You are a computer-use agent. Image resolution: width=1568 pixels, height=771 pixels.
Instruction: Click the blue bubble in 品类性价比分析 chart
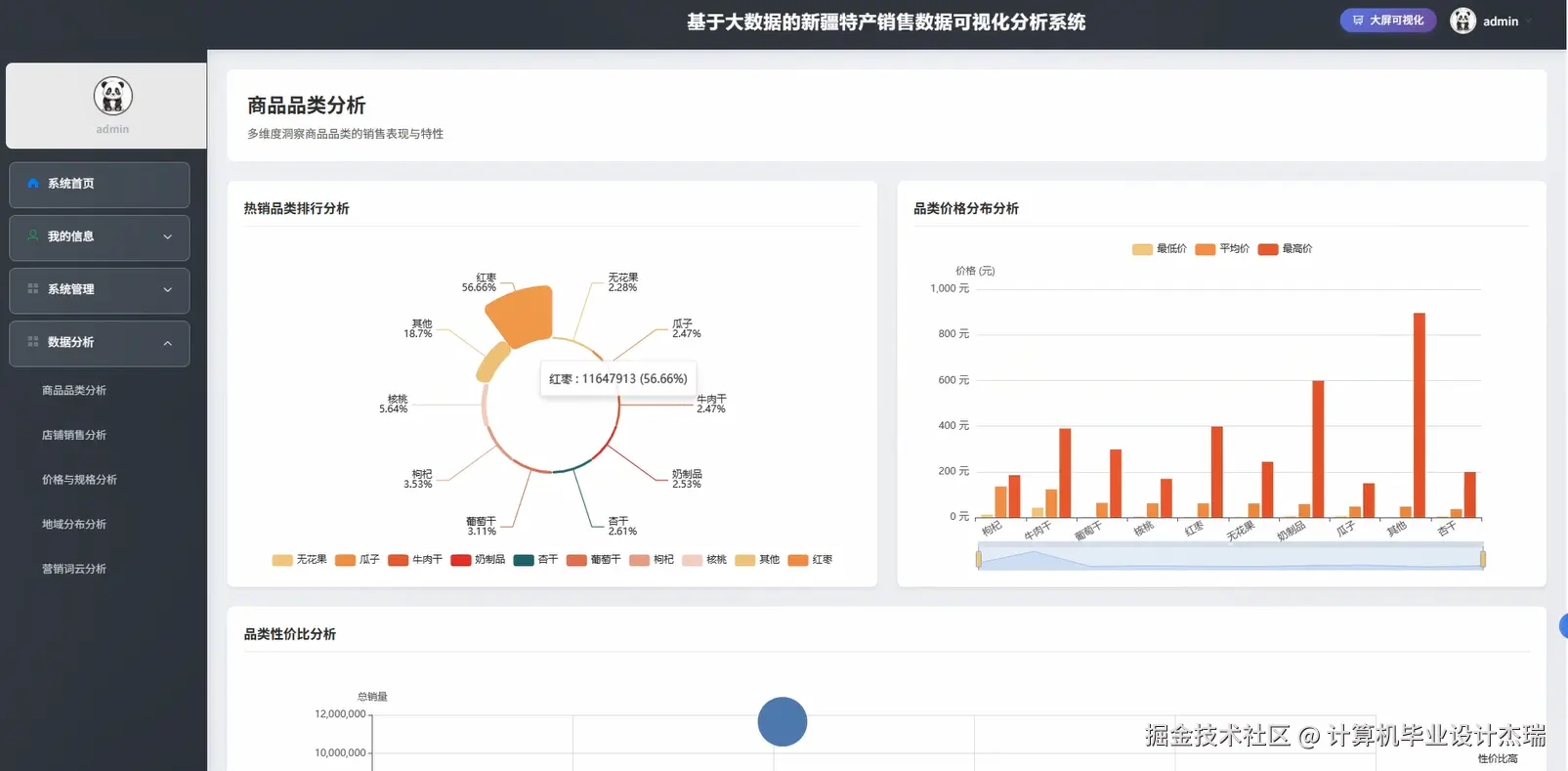tap(783, 722)
